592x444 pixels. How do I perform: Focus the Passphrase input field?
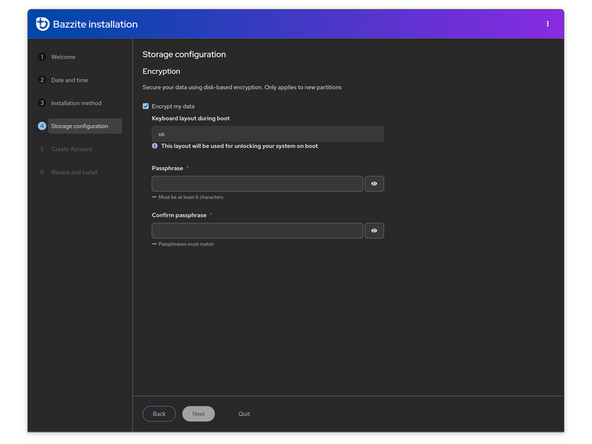coord(257,184)
